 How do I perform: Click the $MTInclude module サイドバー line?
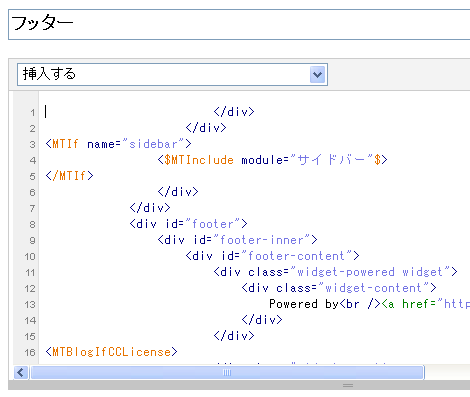click(x=272, y=160)
